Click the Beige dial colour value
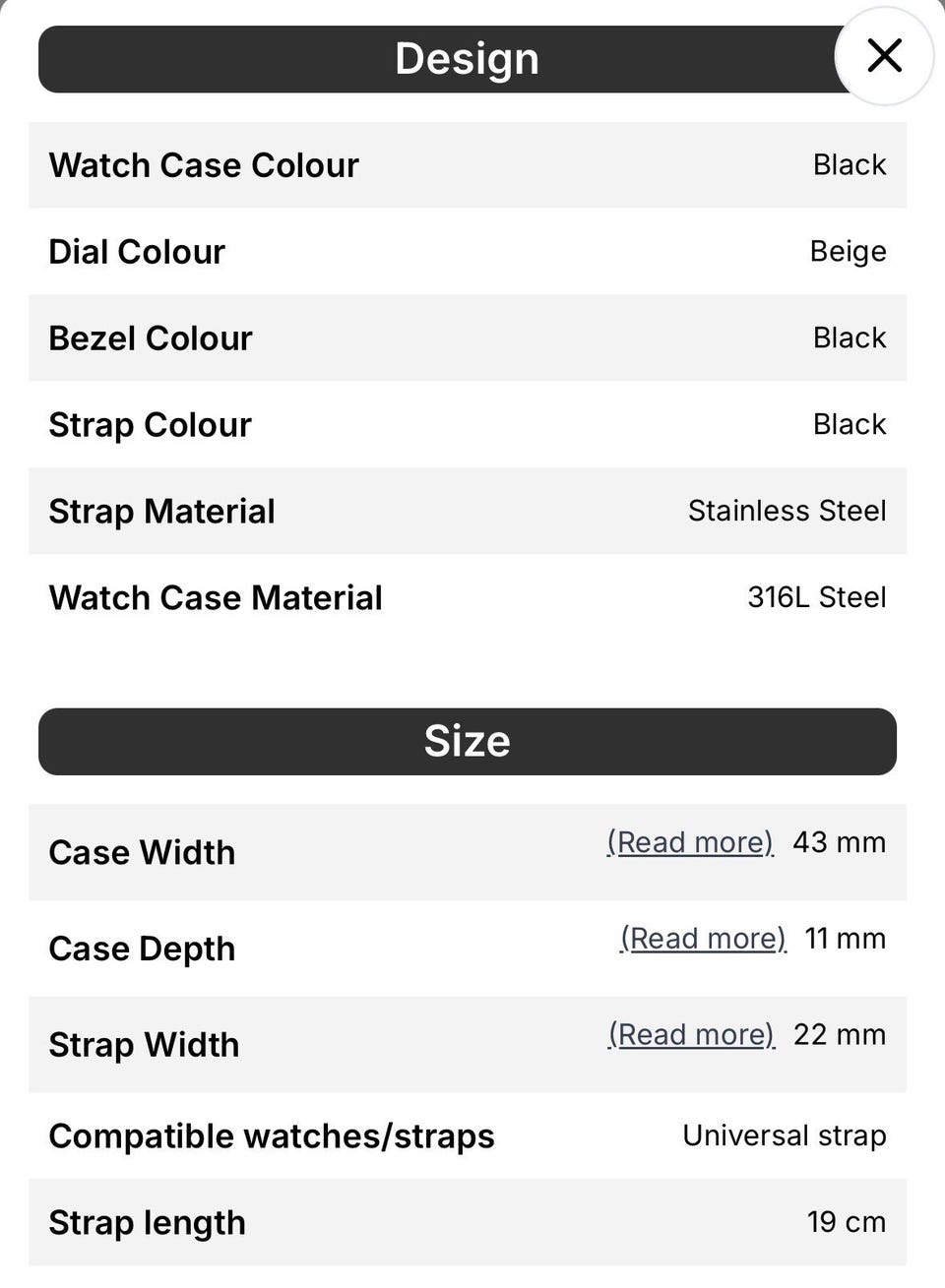 click(x=848, y=252)
